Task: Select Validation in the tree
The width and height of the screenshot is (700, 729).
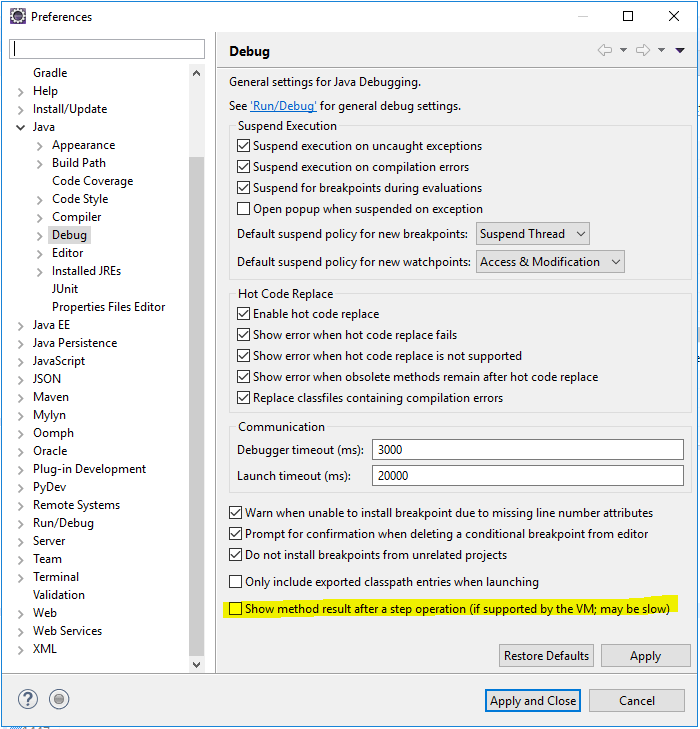Action: point(59,595)
